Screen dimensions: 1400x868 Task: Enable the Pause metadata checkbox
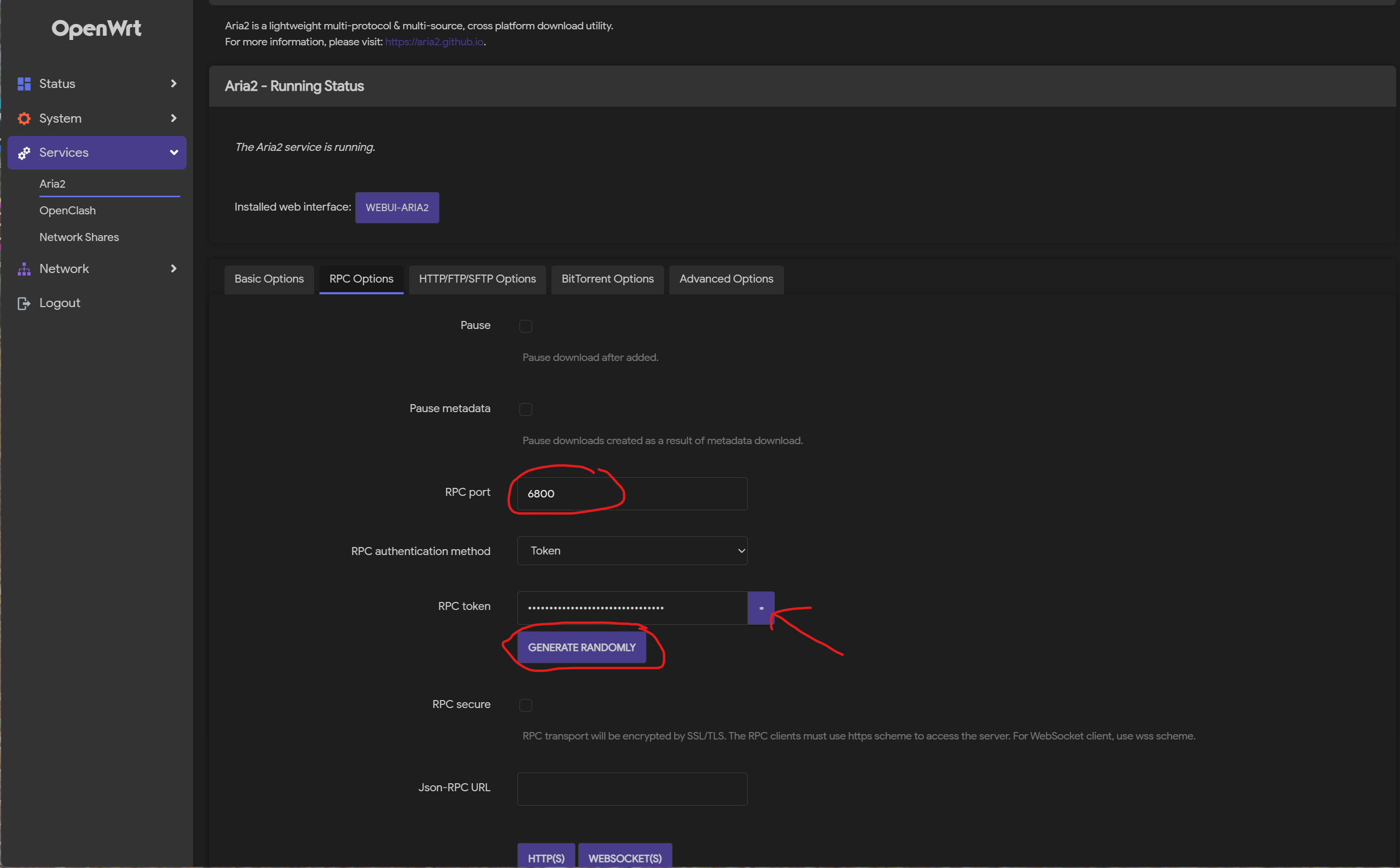(x=525, y=409)
